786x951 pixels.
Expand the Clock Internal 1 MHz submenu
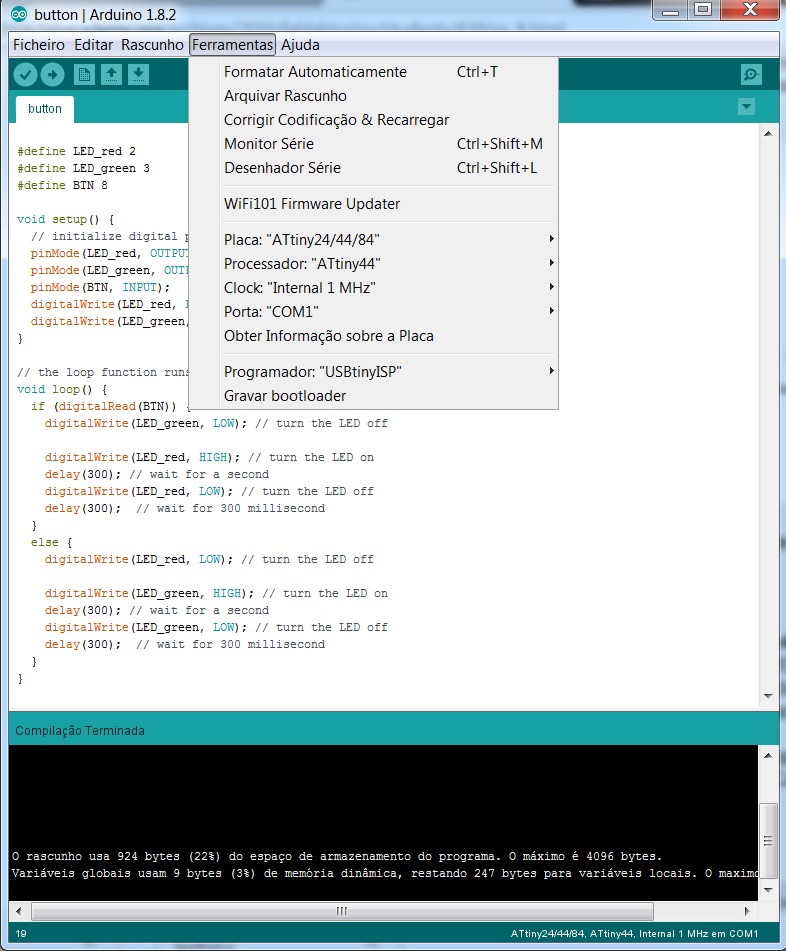[x=373, y=287]
